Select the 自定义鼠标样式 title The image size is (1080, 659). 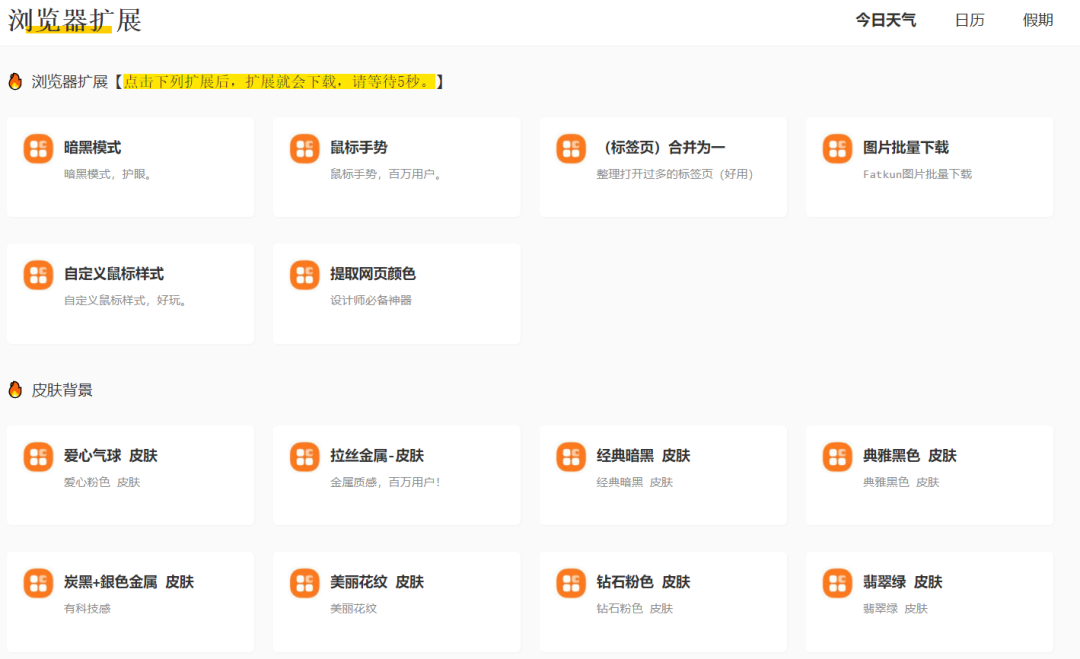[114, 274]
